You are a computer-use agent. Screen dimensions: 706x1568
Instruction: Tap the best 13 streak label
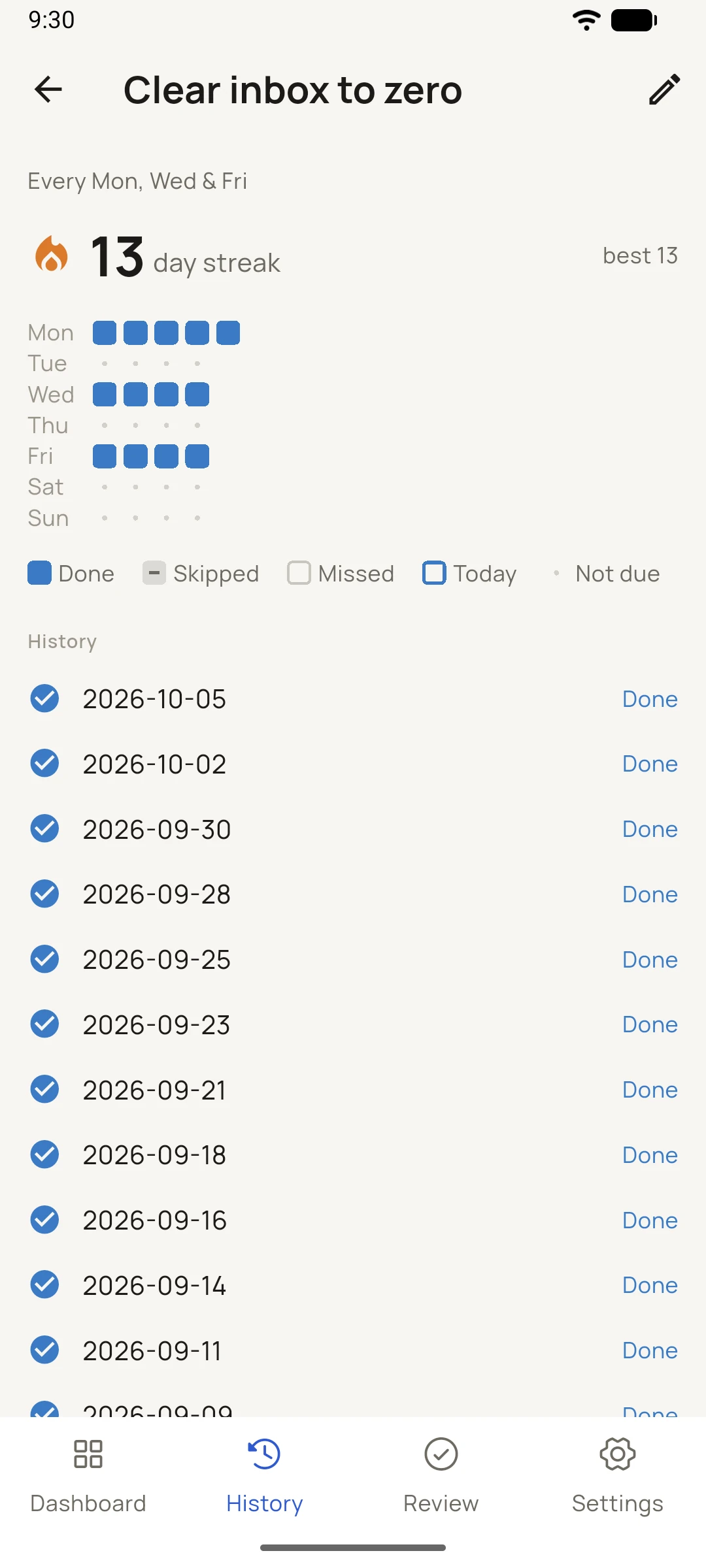click(x=640, y=255)
